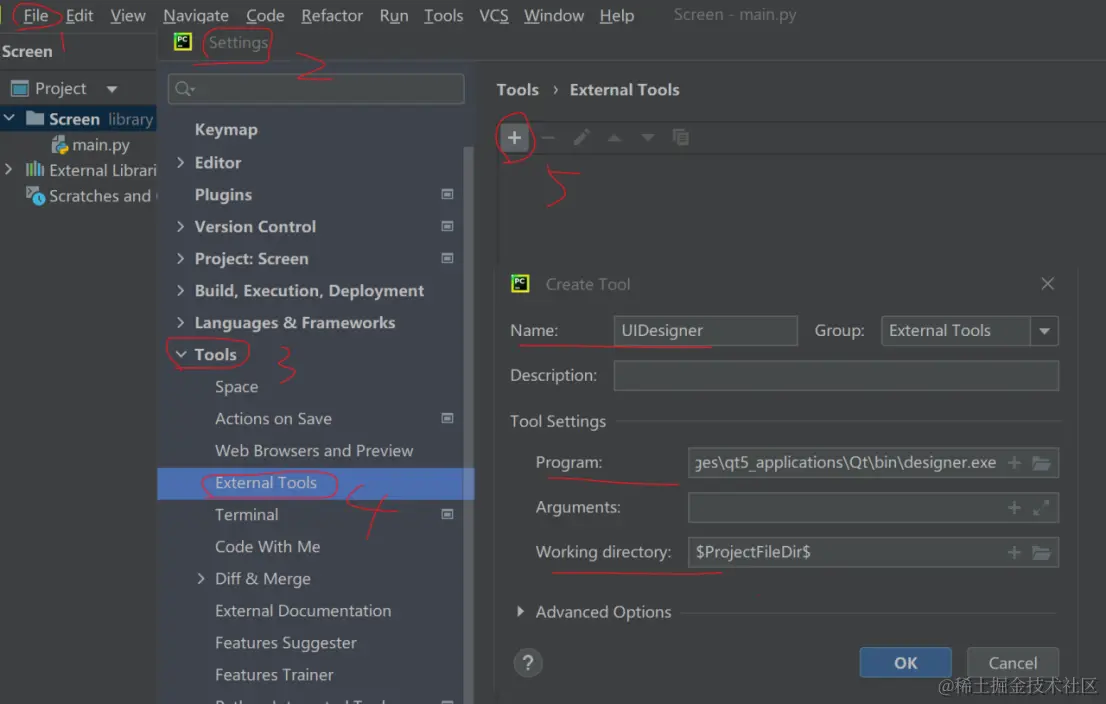Collapse the Screen project folder
Image resolution: width=1106 pixels, height=704 pixels.
[10, 118]
